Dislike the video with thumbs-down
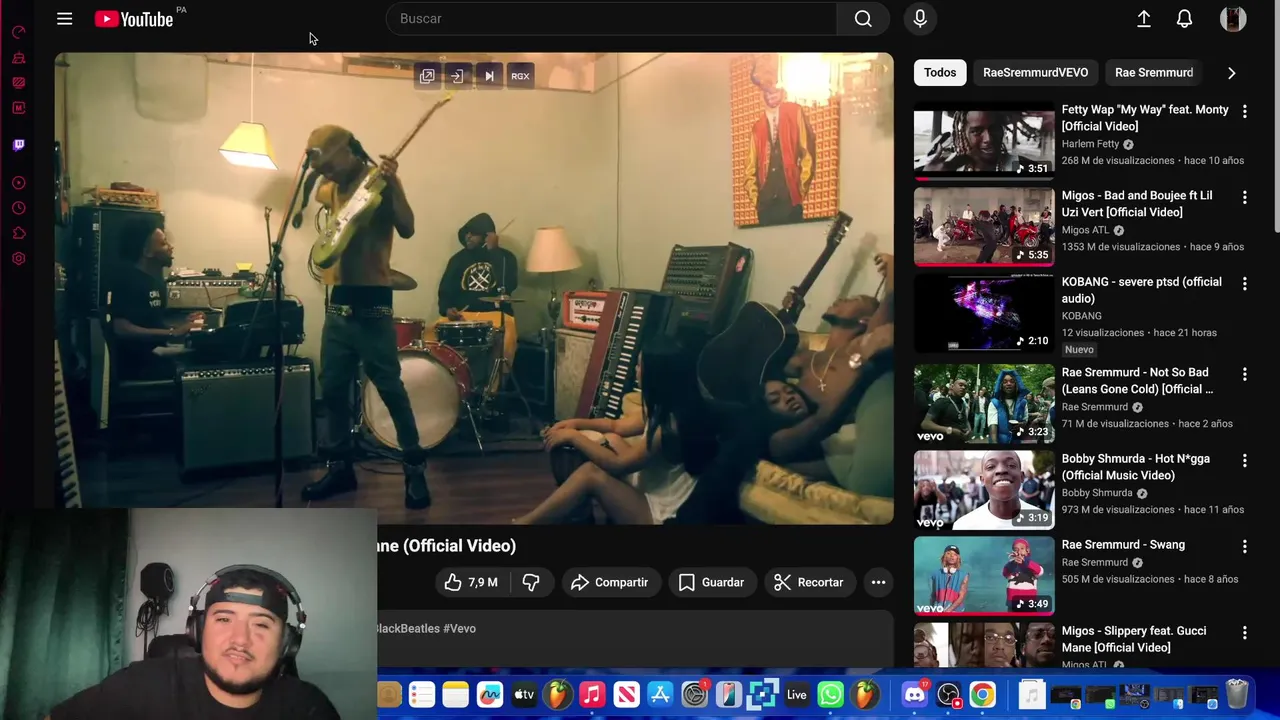 coord(531,582)
